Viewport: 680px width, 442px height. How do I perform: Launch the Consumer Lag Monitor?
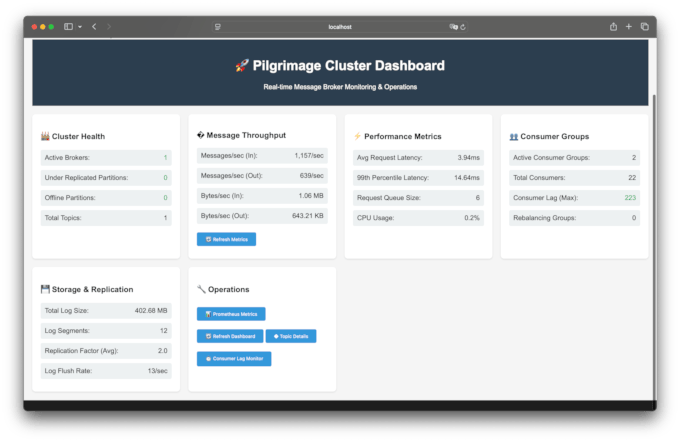(x=234, y=358)
